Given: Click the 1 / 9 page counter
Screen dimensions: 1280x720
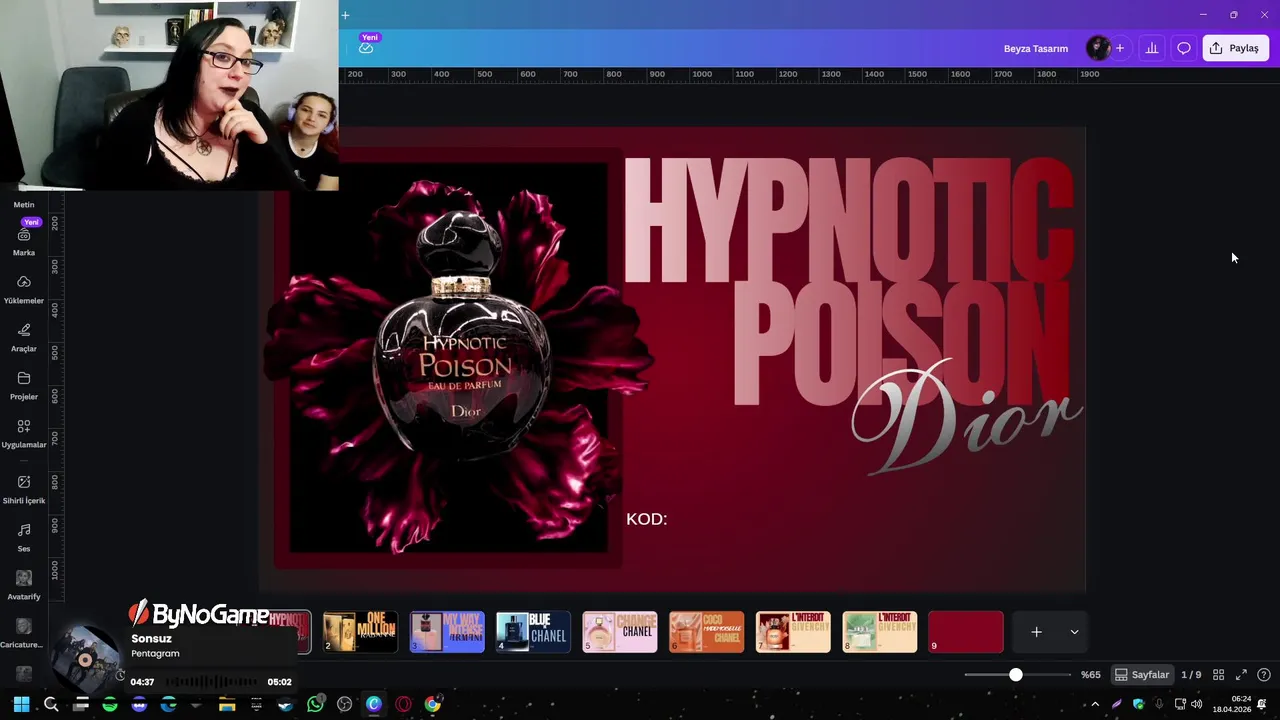Looking at the screenshot, I should point(1191,675).
